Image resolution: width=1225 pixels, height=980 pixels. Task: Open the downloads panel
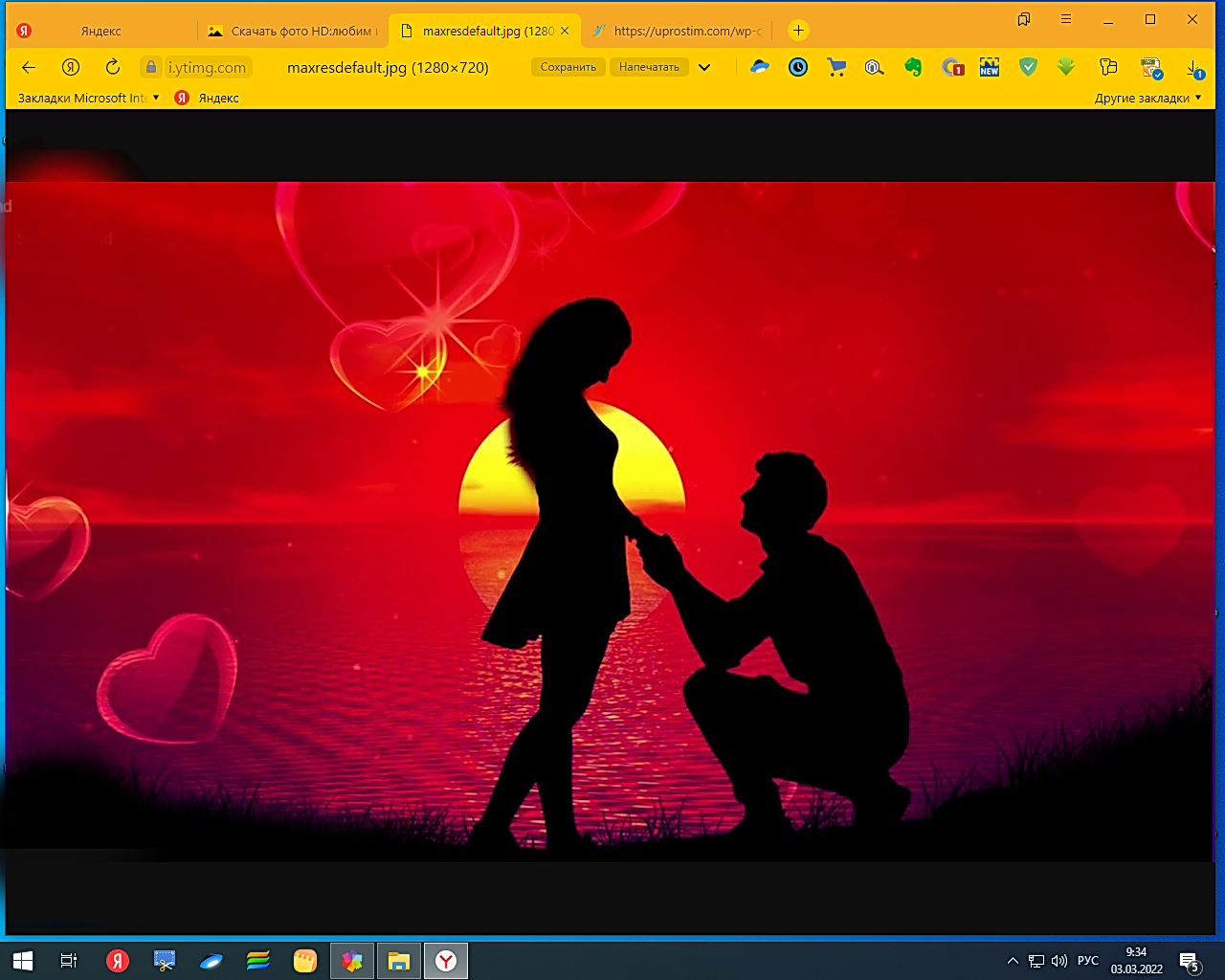click(1194, 68)
